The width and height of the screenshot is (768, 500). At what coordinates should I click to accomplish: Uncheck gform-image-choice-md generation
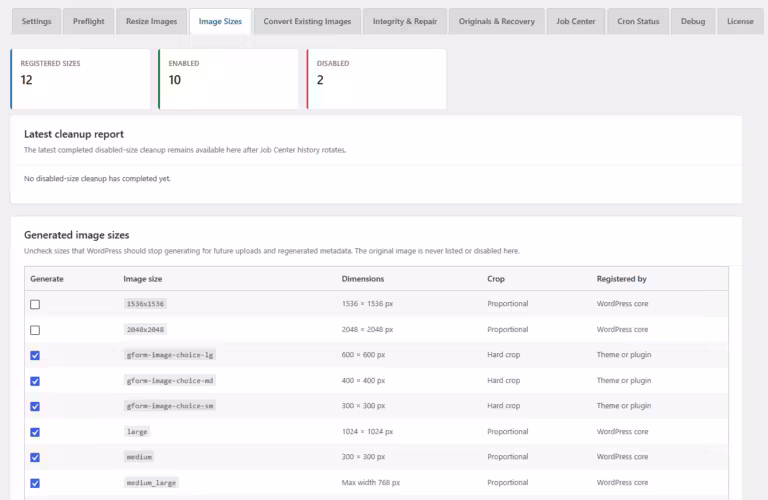pos(35,381)
